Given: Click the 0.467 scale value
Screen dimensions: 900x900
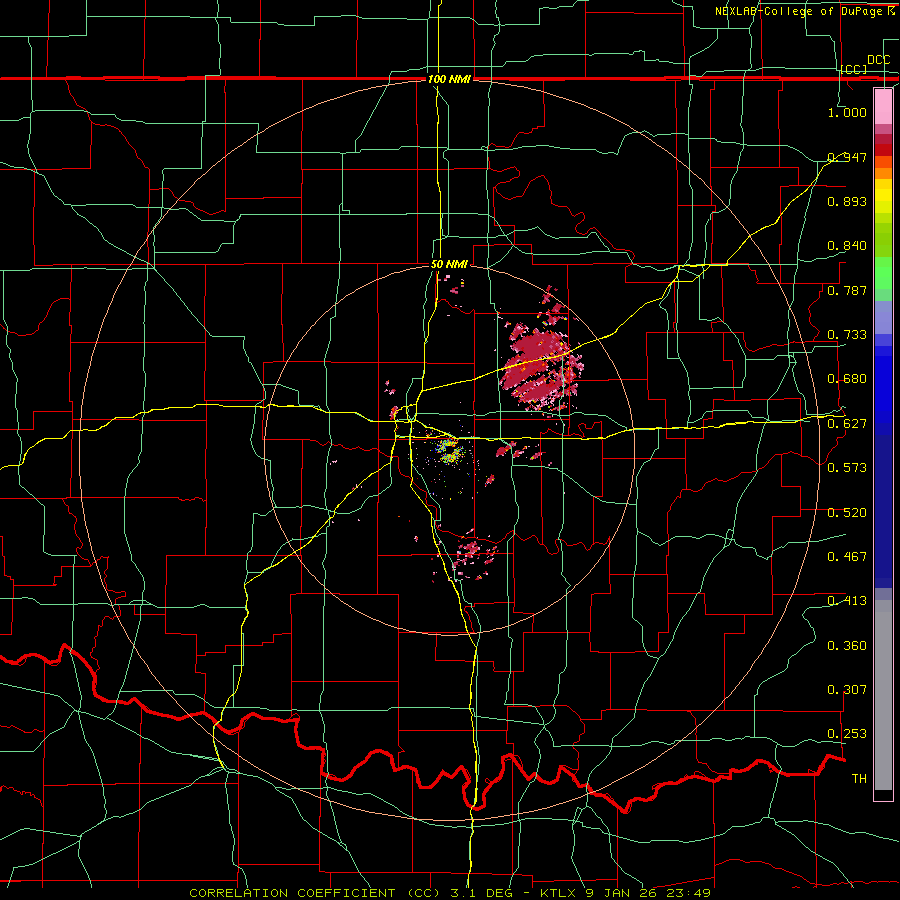Looking at the screenshot, I should pyautogui.click(x=847, y=557).
